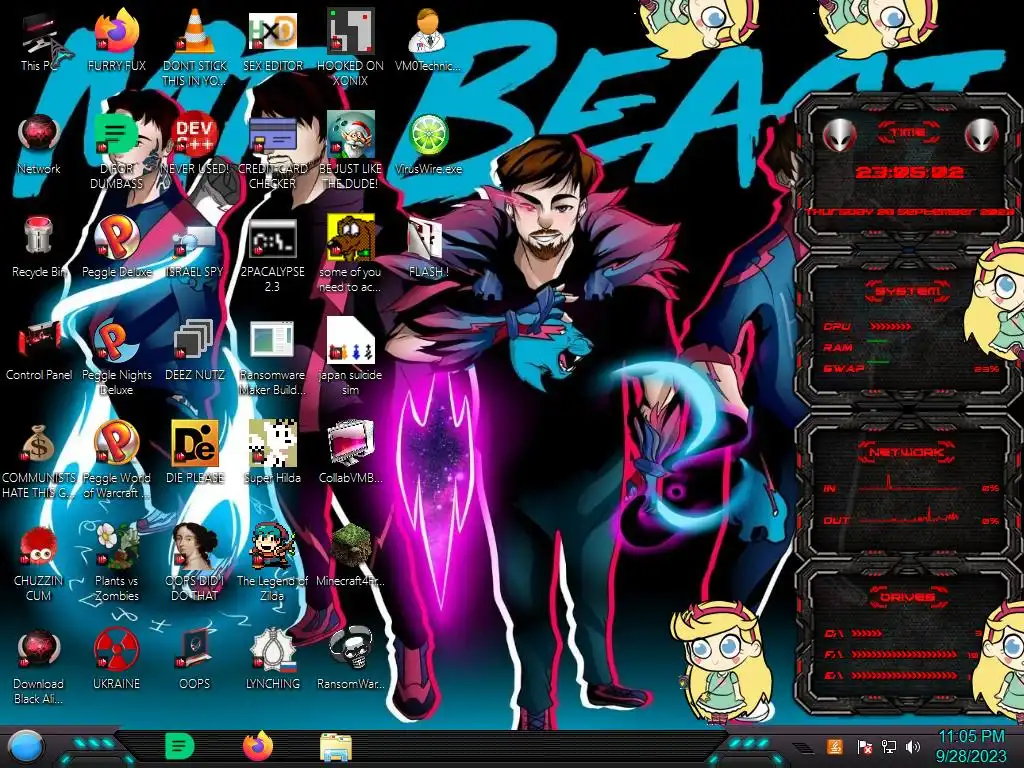Open the RansomWar skull icon
This screenshot has width=1024, height=768.
(350, 658)
